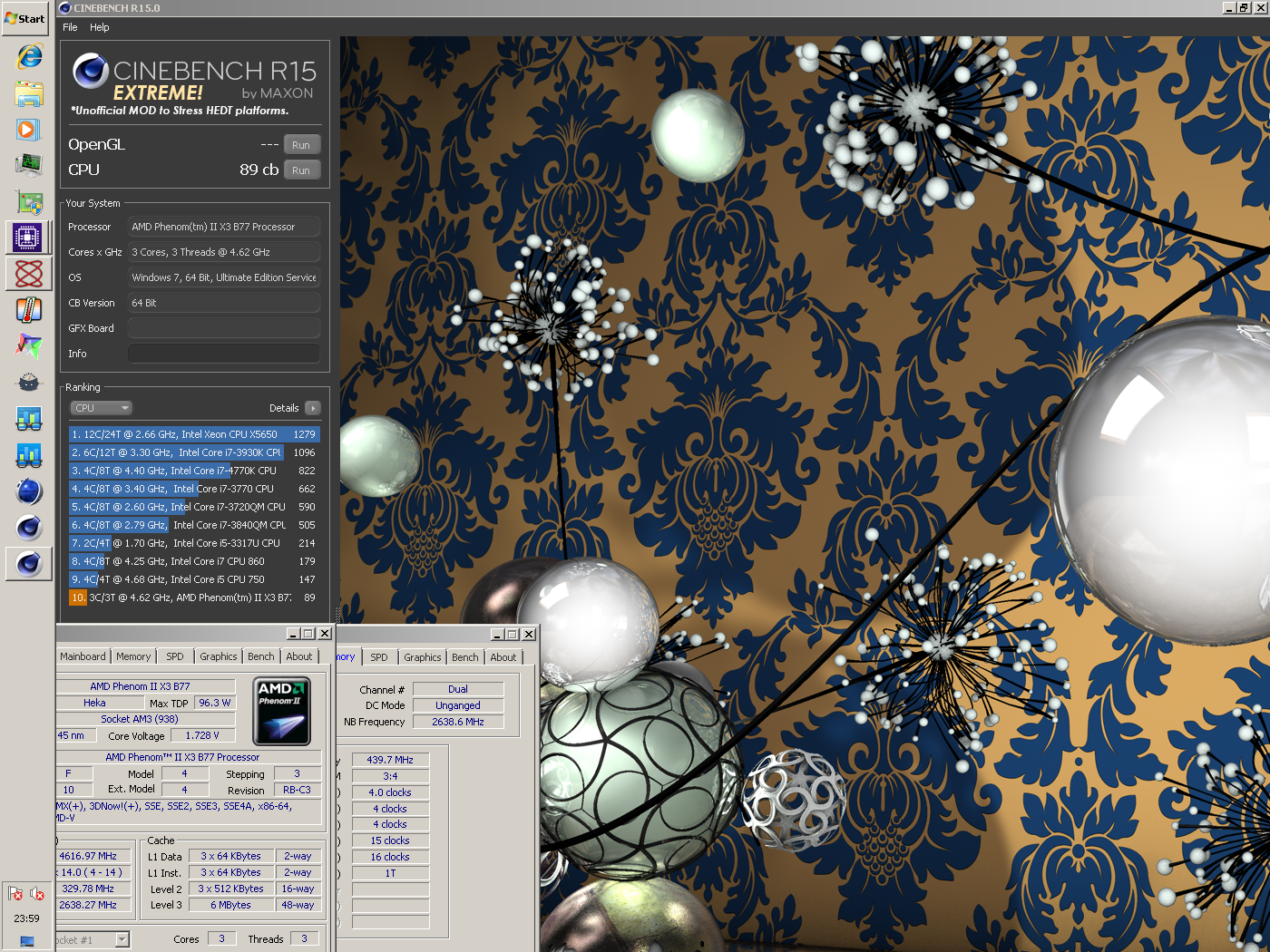Select ranking row 4 Intel Core i7-3770

[x=194, y=489]
